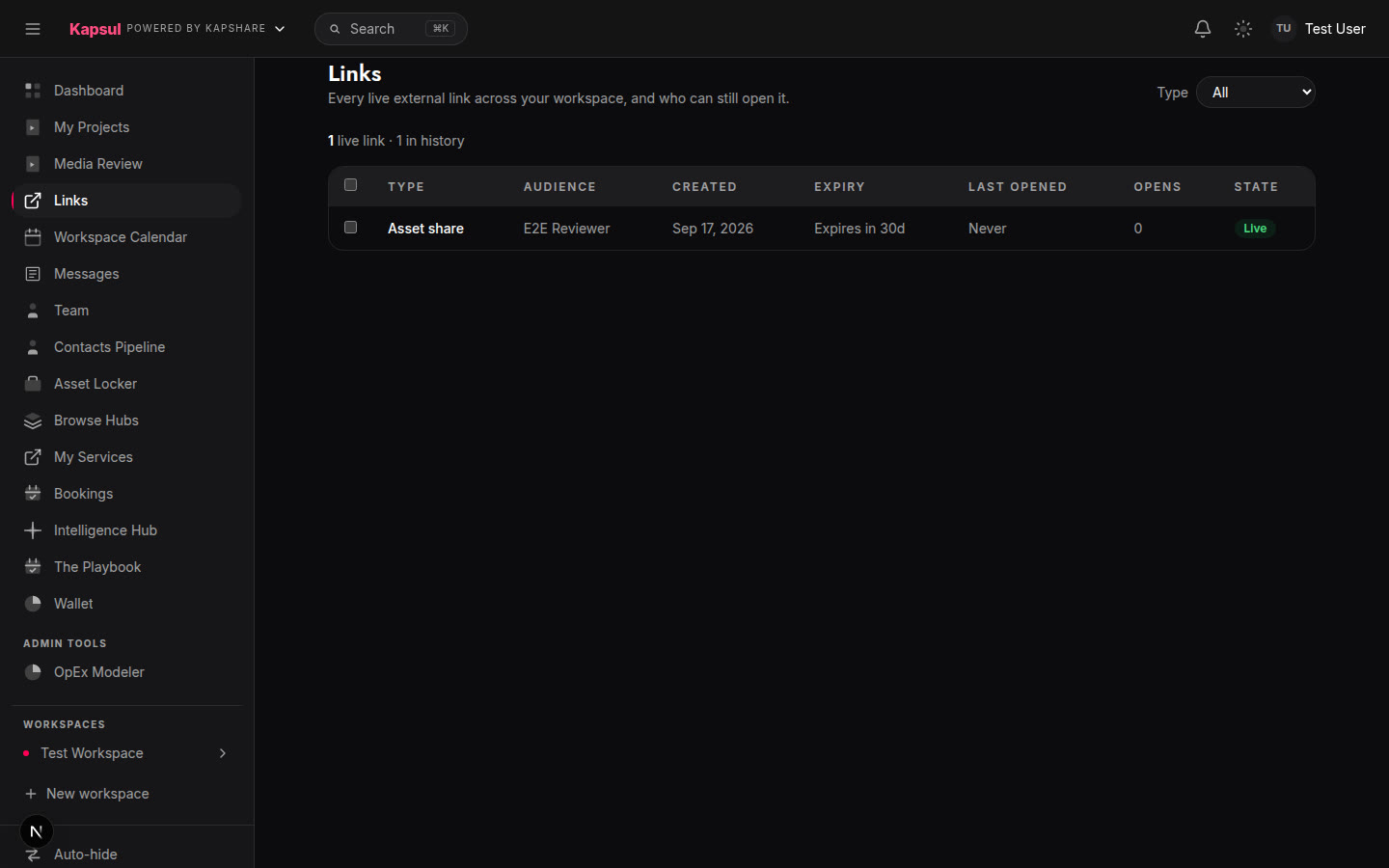Click the Live state badge
The height and width of the screenshot is (868, 1389).
click(1255, 229)
